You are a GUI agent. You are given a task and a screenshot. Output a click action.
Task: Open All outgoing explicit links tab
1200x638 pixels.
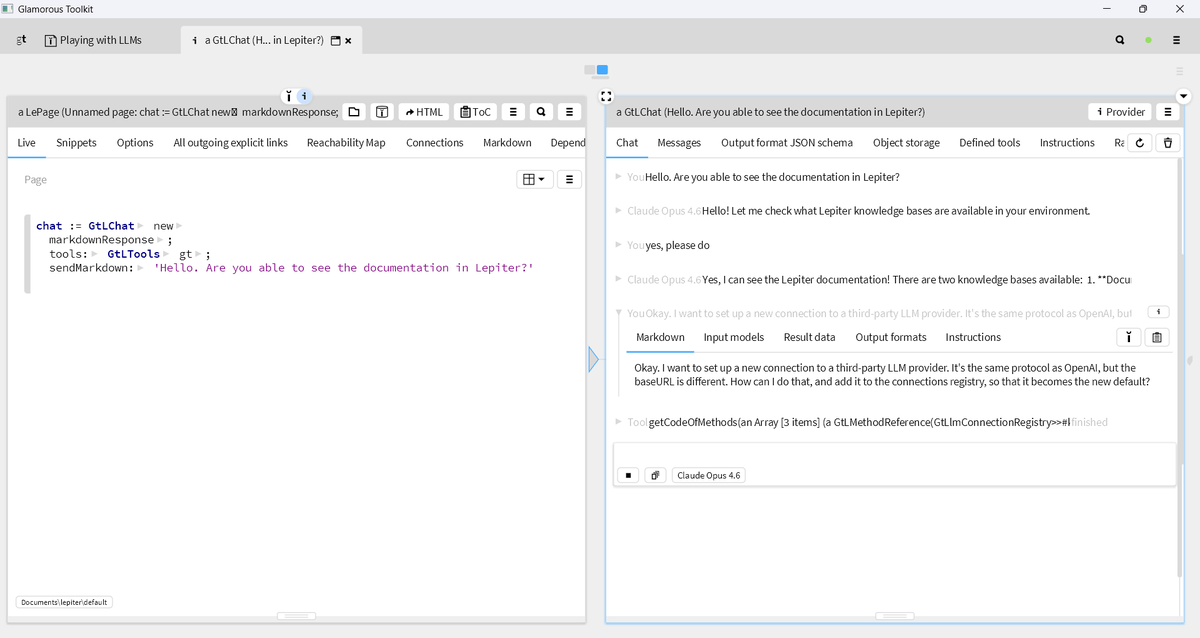(x=230, y=143)
